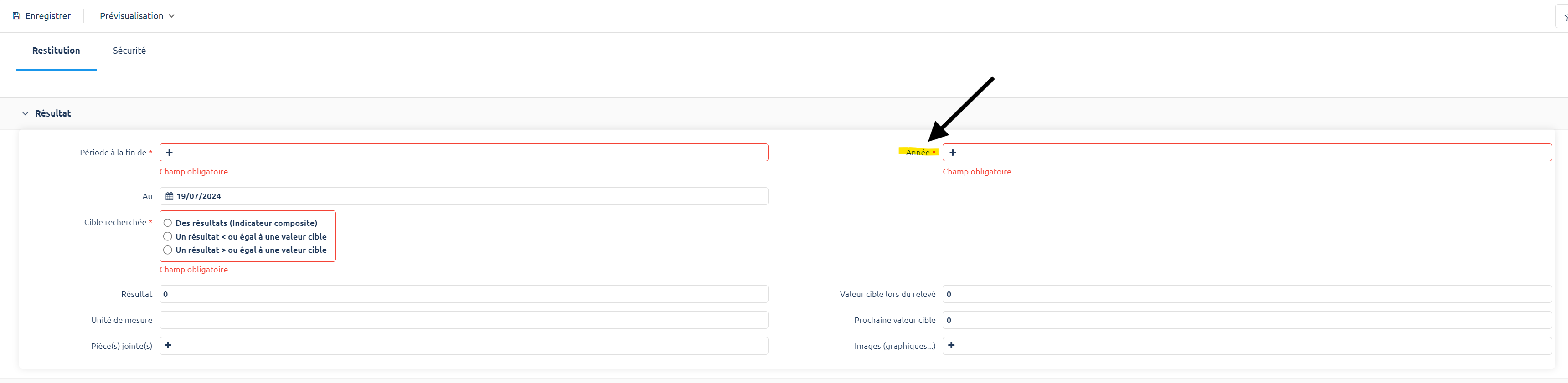
Task: Open the Prévisualisation dropdown
Action: click(x=137, y=16)
